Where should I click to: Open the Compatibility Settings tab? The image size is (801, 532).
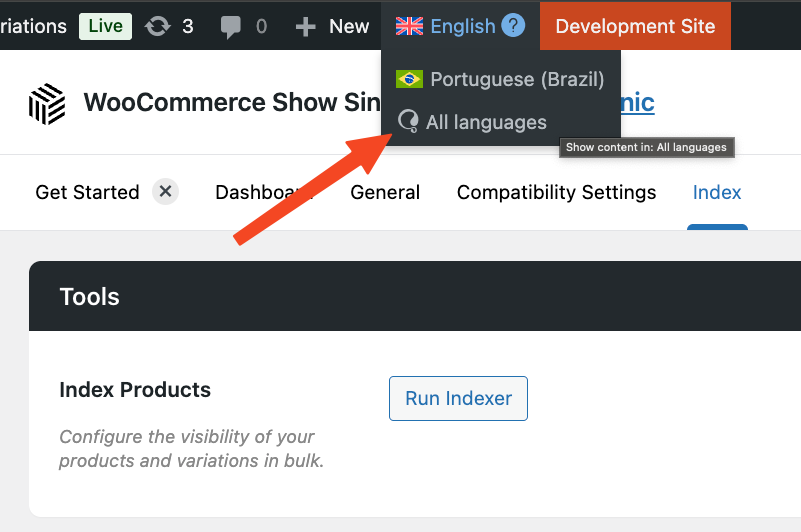(x=556, y=192)
